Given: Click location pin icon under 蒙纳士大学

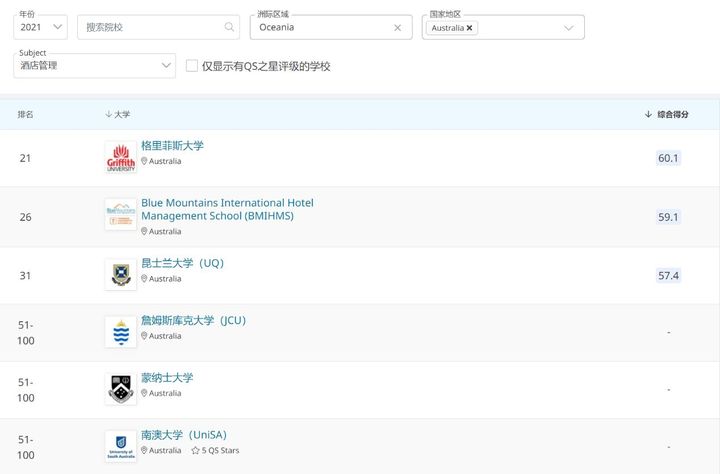Looking at the screenshot, I should (x=144, y=393).
